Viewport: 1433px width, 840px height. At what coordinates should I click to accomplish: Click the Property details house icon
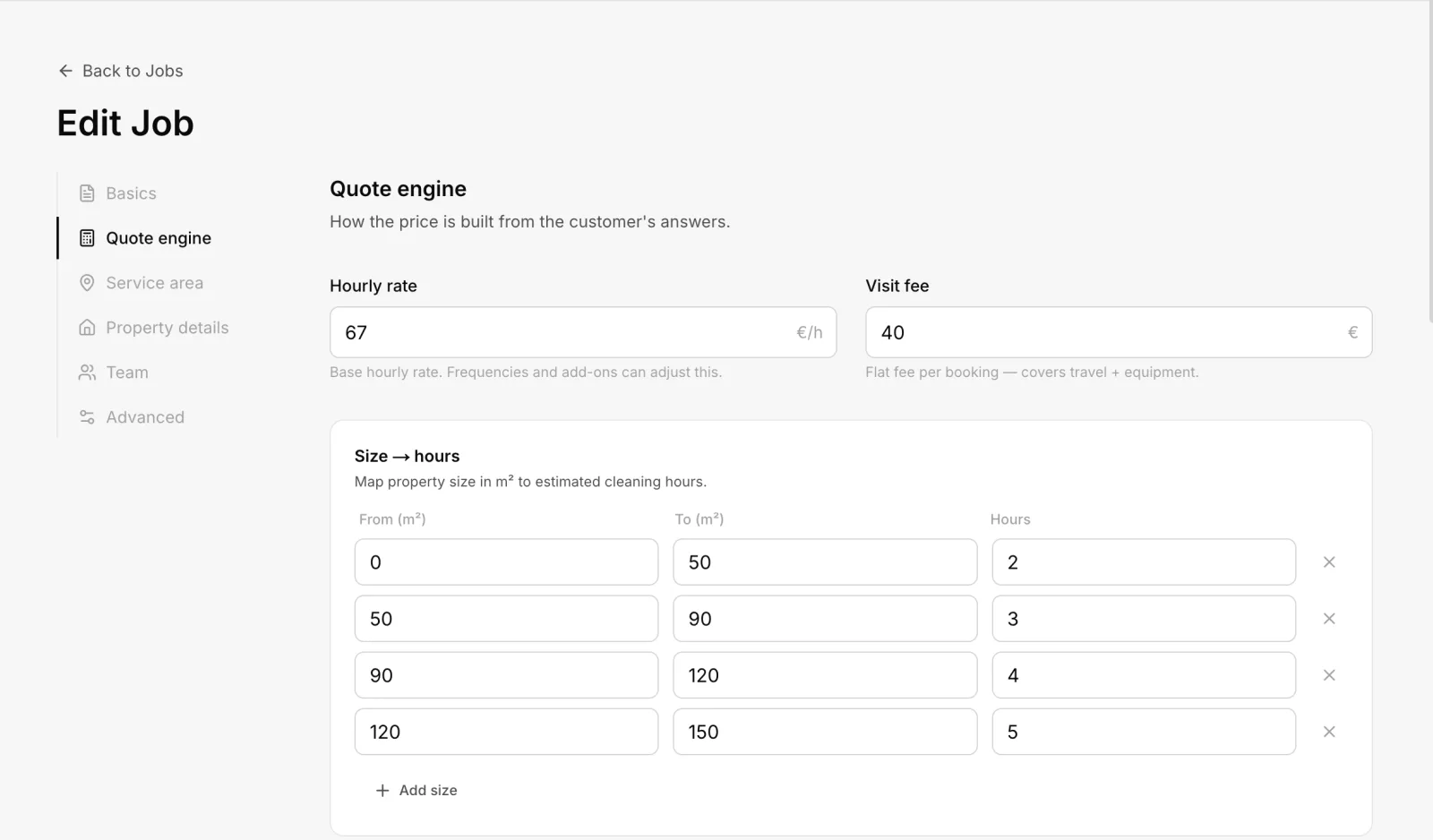[87, 328]
